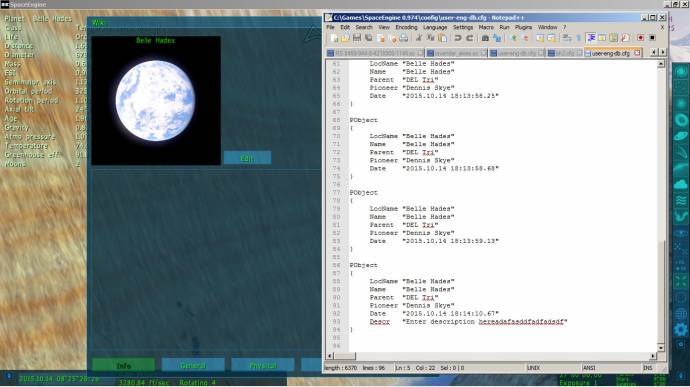Viewport: 690px width, 387px height.
Task: Switch to the Physical tab button
Action: tap(263, 365)
